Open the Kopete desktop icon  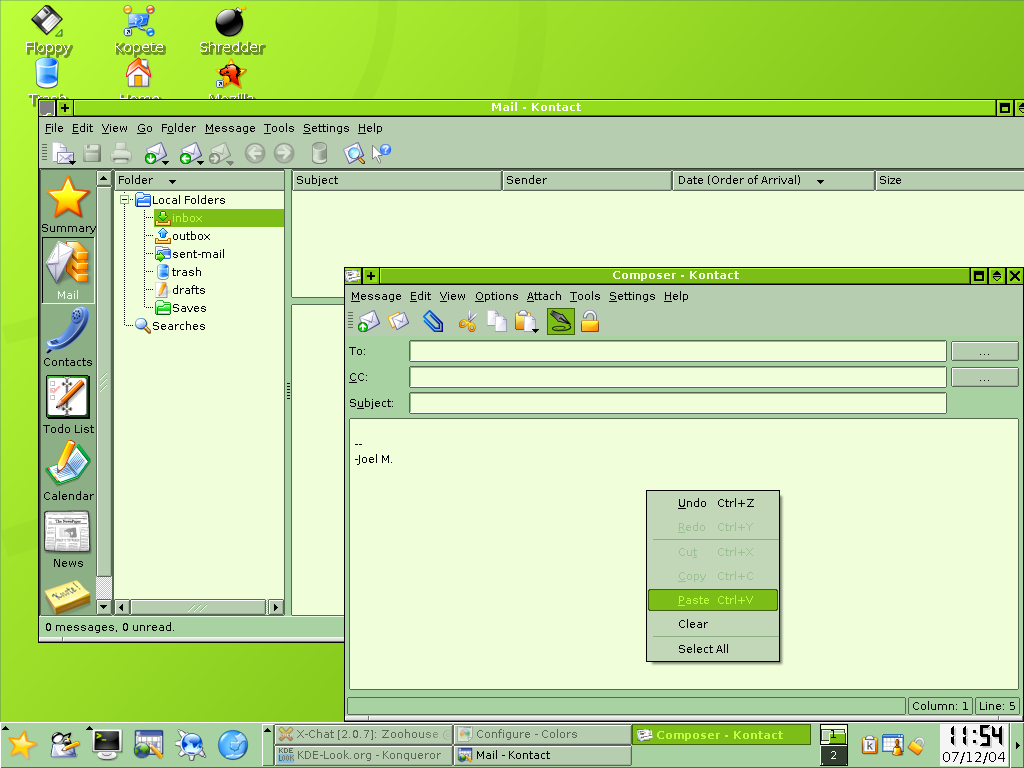pyautogui.click(x=138, y=30)
